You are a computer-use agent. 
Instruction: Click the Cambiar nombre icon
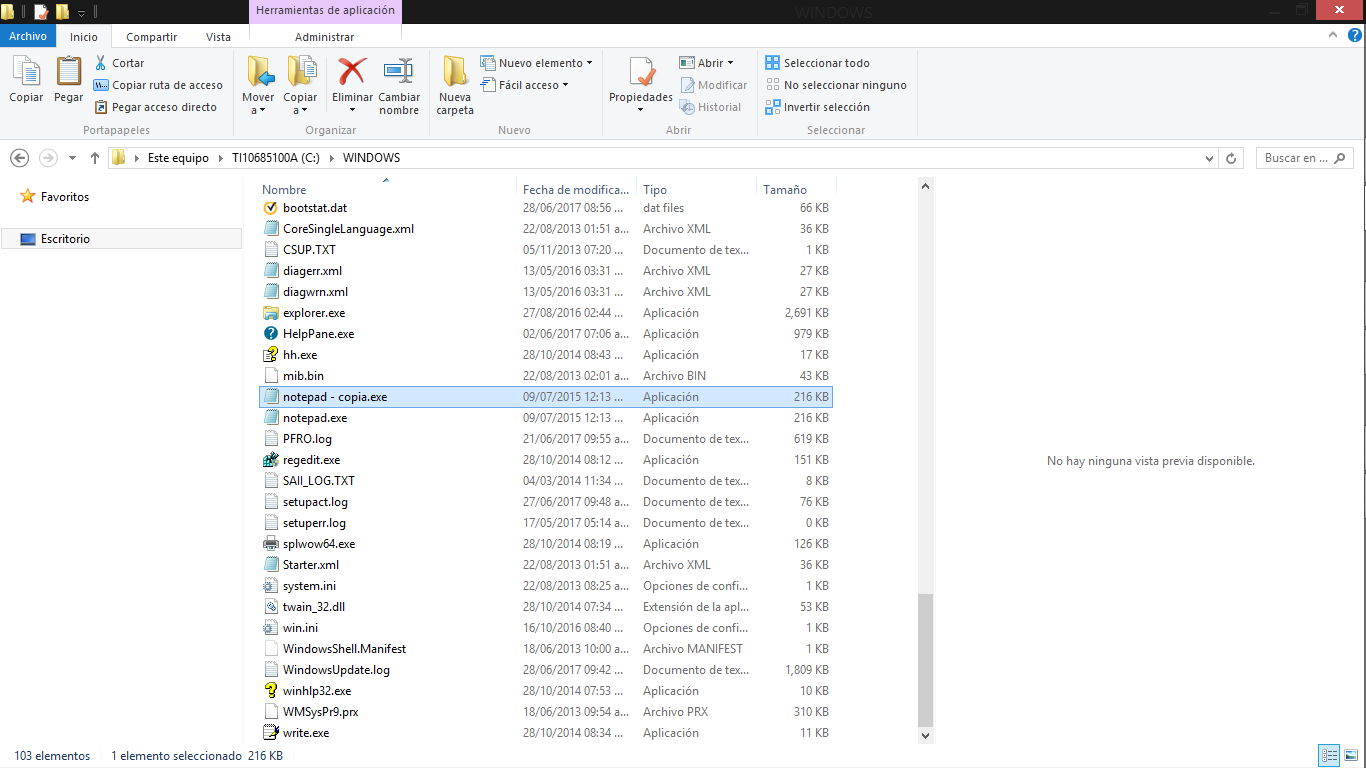[399, 72]
